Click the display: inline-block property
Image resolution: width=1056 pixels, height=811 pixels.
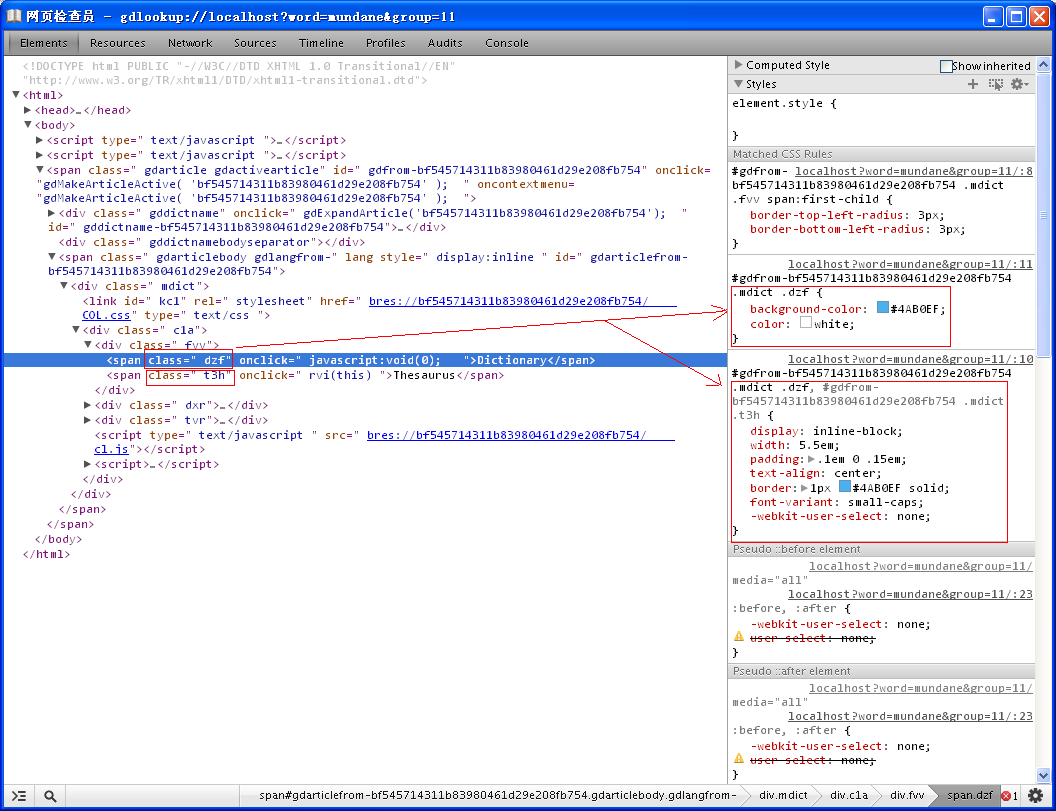coord(826,431)
